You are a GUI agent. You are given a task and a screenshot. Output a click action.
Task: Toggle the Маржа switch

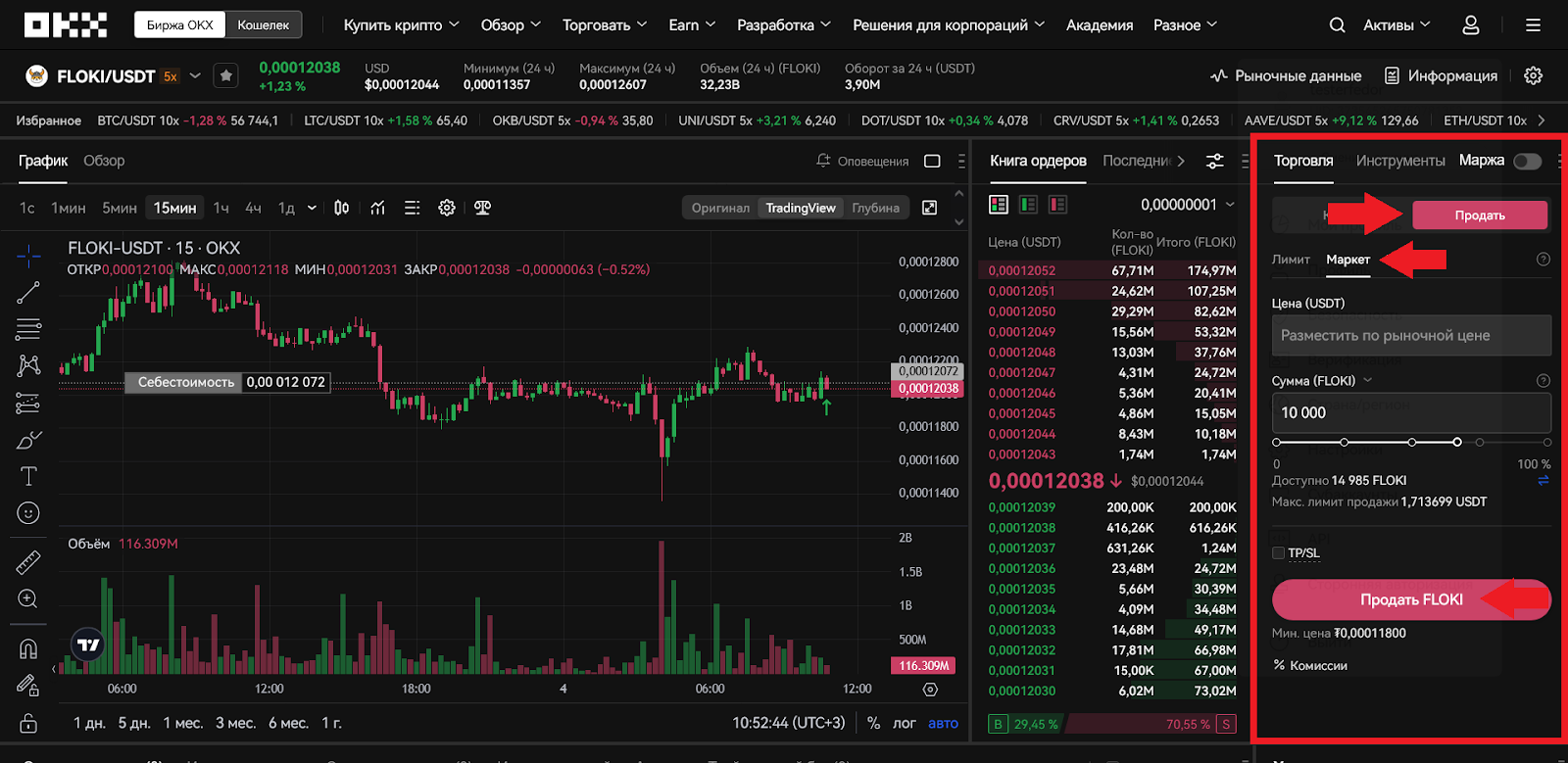(1527, 161)
